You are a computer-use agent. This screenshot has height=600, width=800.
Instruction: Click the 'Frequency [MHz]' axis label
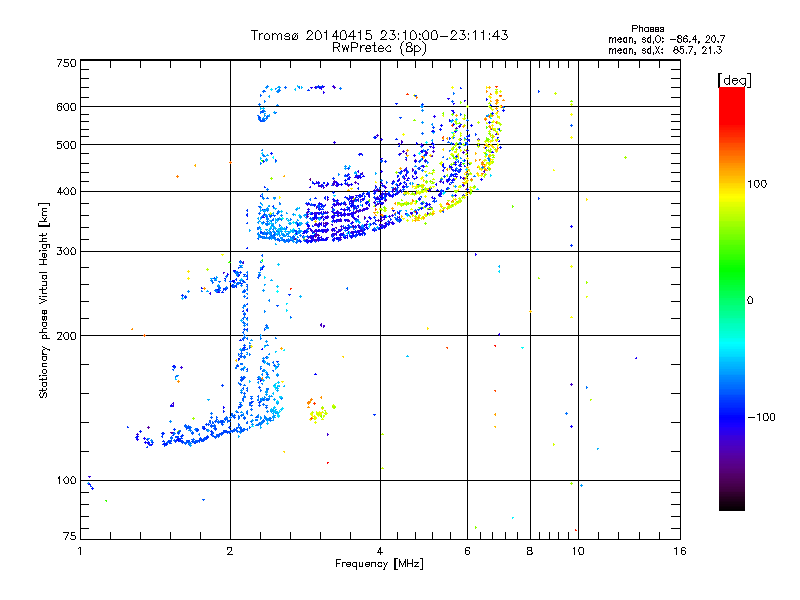pos(379,564)
